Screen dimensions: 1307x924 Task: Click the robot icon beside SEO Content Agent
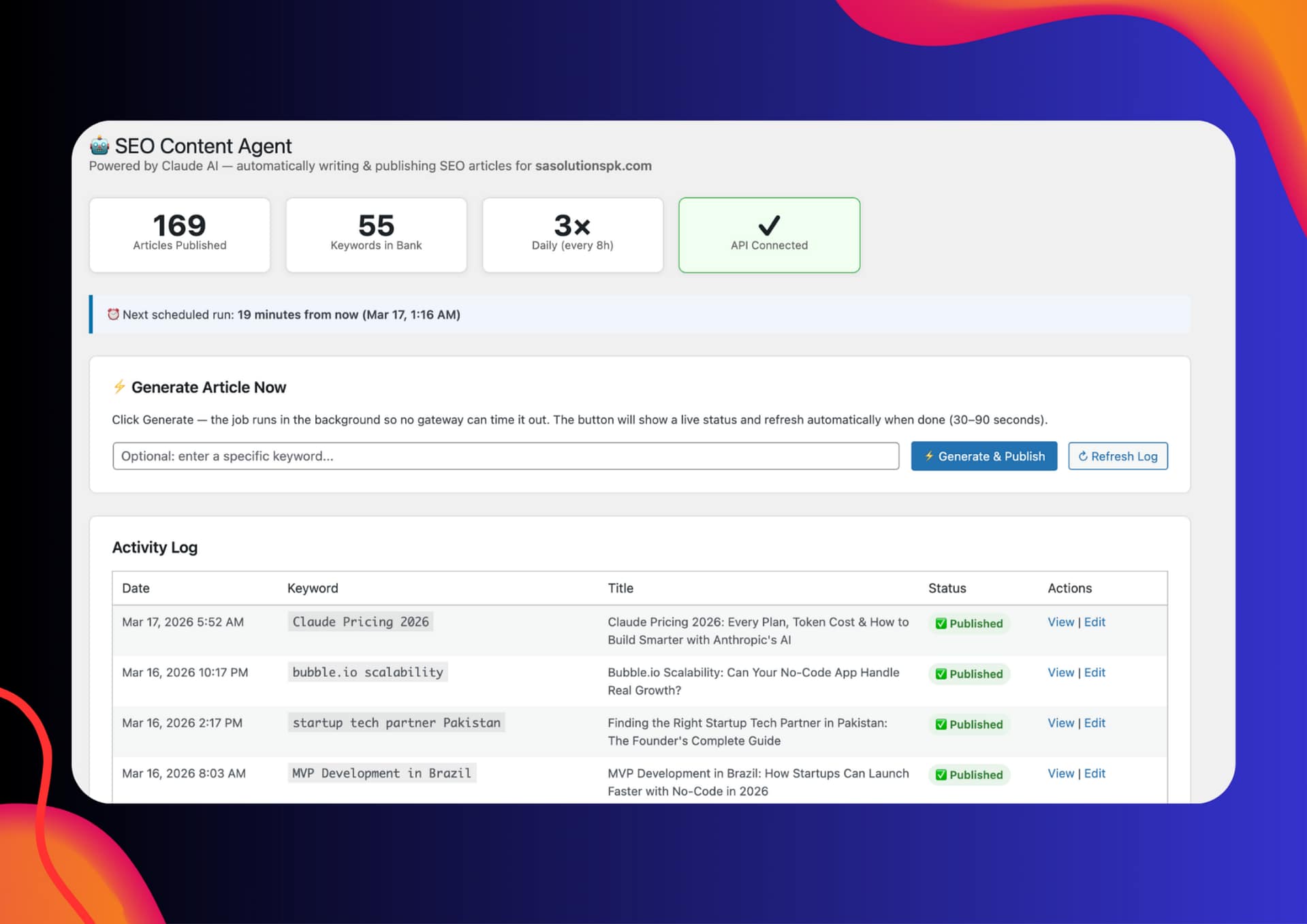click(x=99, y=145)
